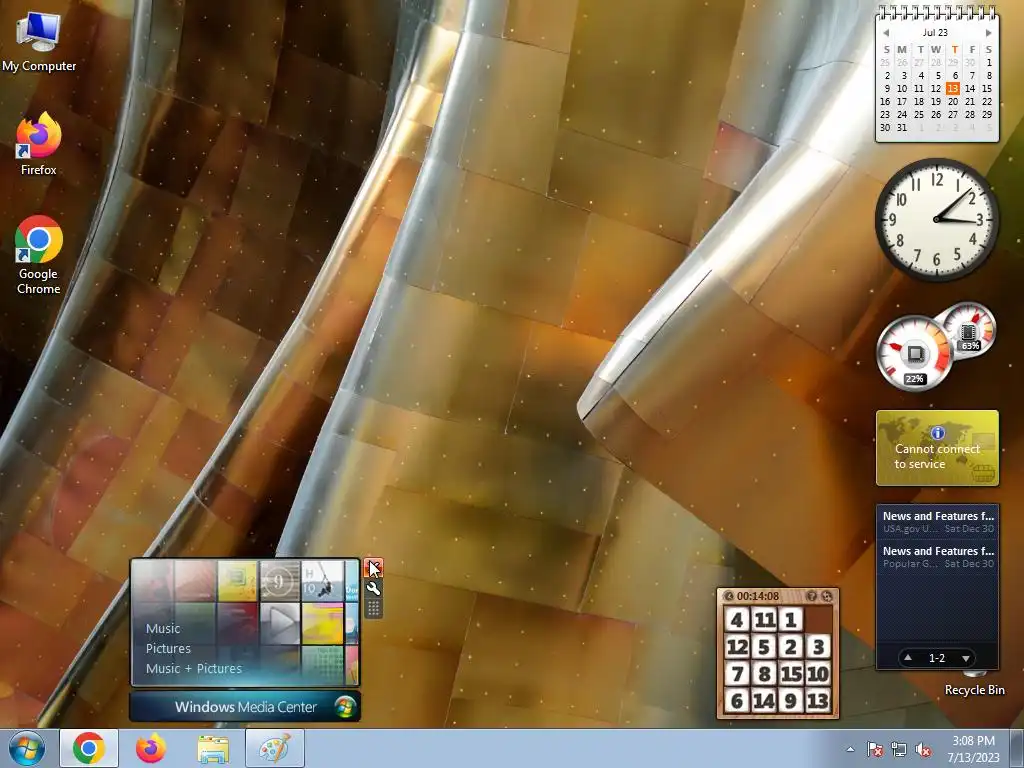Grab the Media Center gadget drag handle

[x=373, y=609]
